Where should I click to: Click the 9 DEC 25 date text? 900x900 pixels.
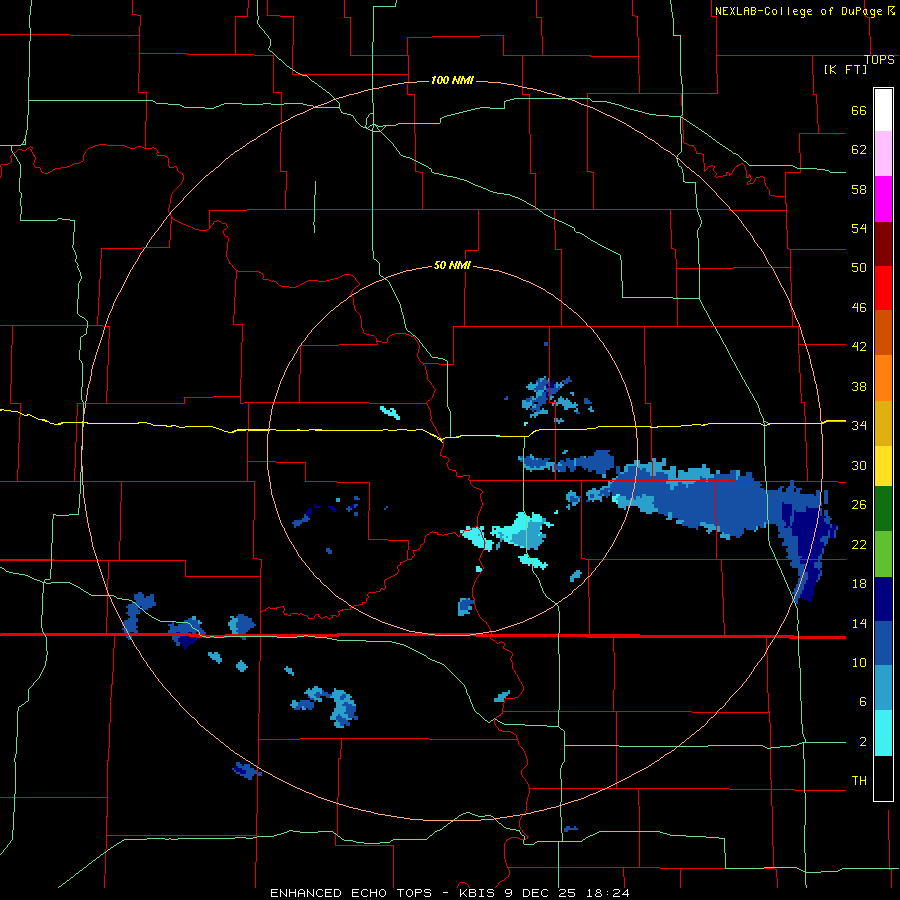click(x=542, y=893)
